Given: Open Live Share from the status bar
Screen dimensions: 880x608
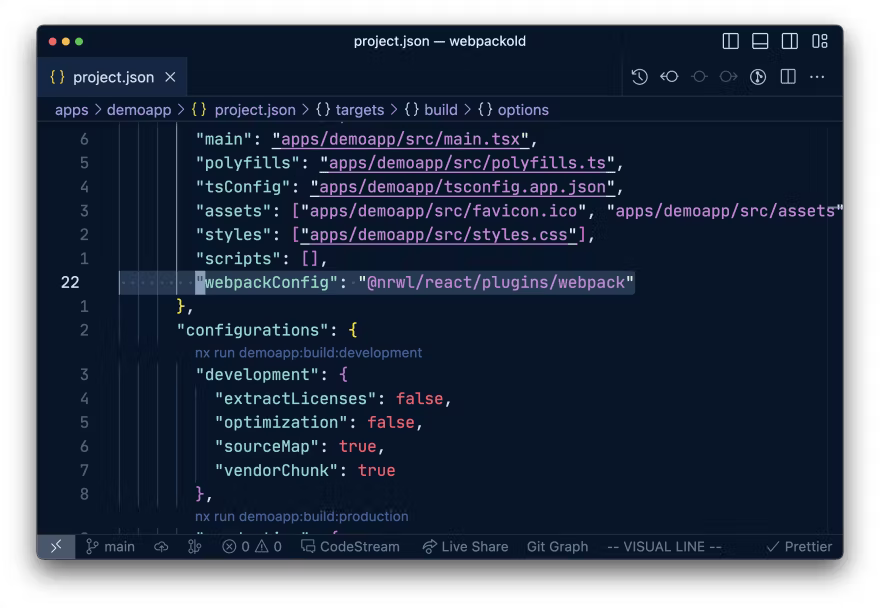Looking at the screenshot, I should (465, 546).
